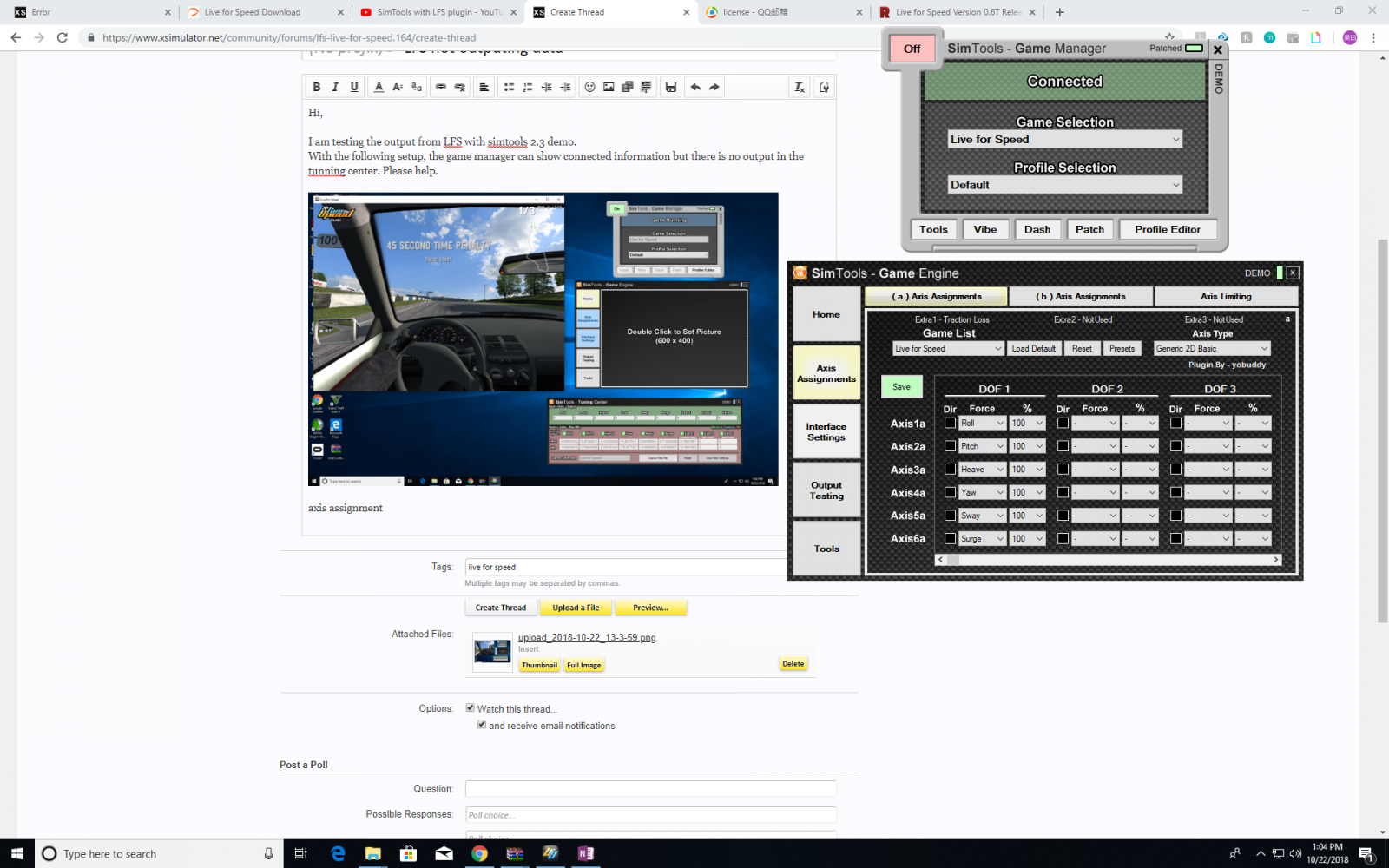Switch editor to BB code mode
This screenshot has height=868, width=1389.
pyautogui.click(x=824, y=87)
